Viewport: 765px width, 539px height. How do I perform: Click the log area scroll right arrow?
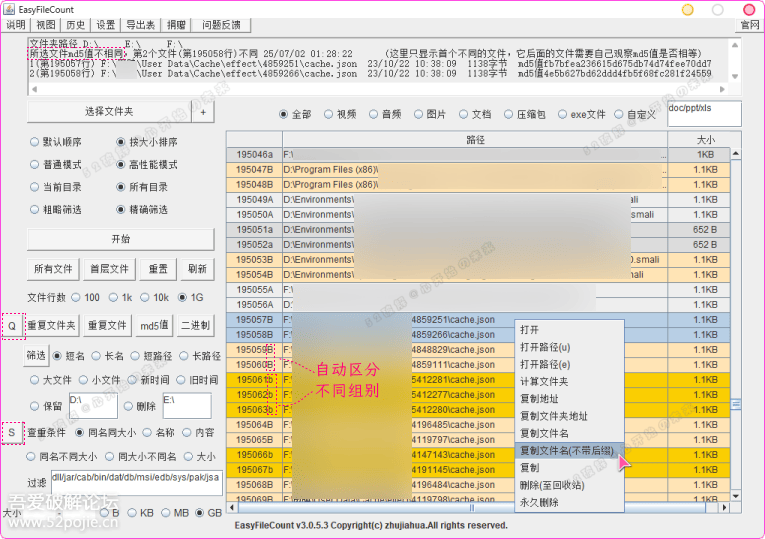(722, 89)
